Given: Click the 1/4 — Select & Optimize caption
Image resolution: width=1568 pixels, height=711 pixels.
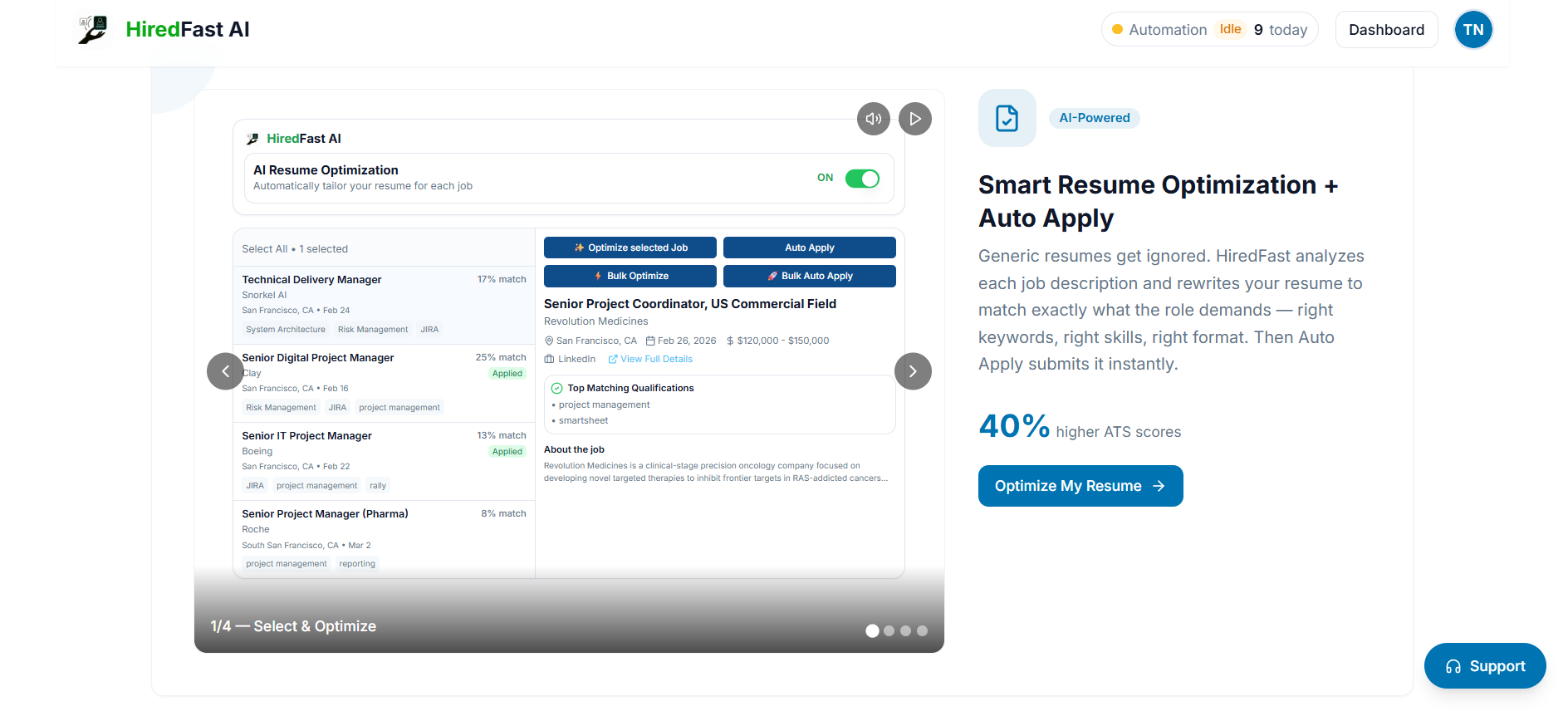Looking at the screenshot, I should pos(293,626).
